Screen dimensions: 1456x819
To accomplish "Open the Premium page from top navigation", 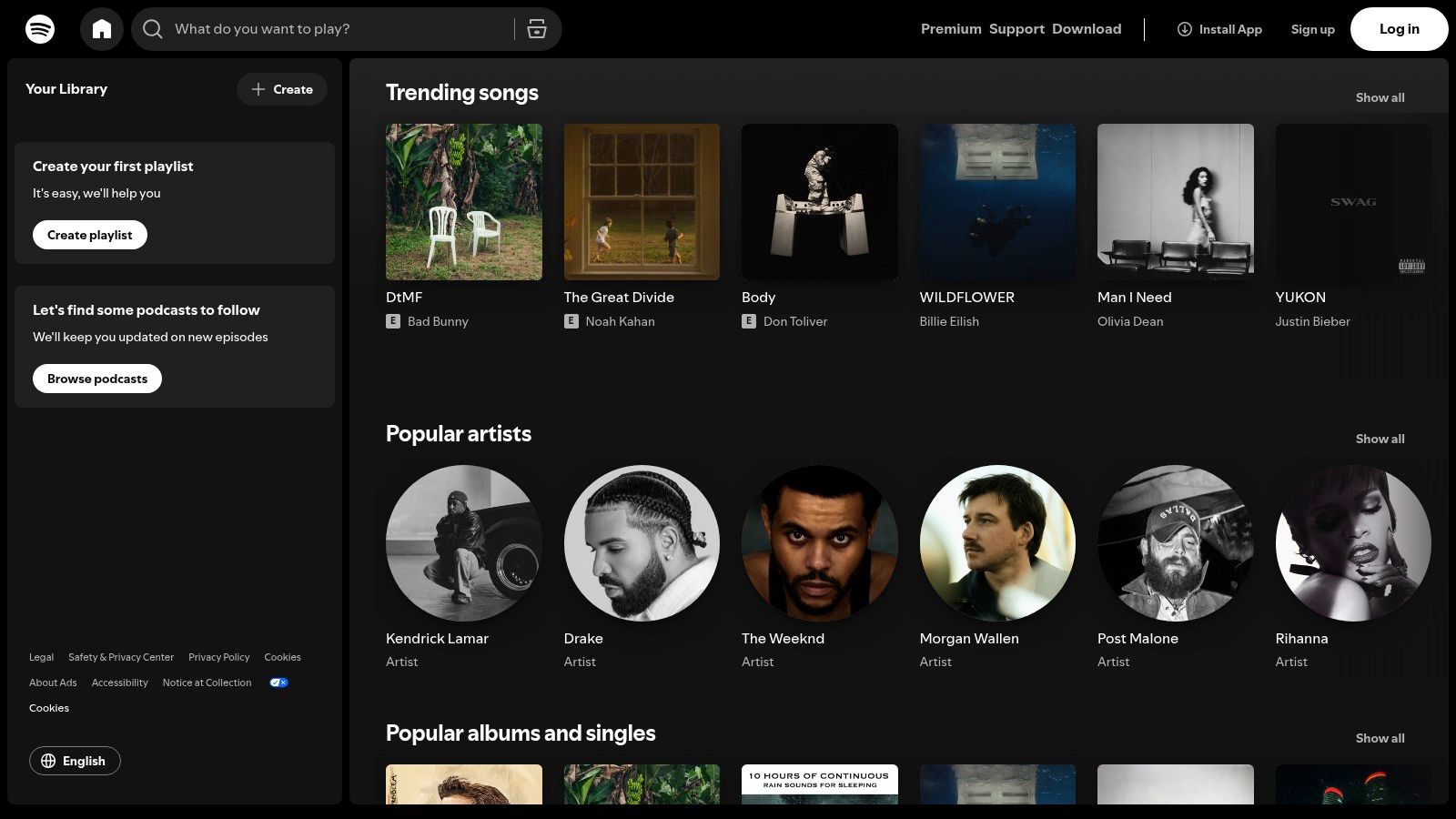I will pyautogui.click(x=950, y=28).
